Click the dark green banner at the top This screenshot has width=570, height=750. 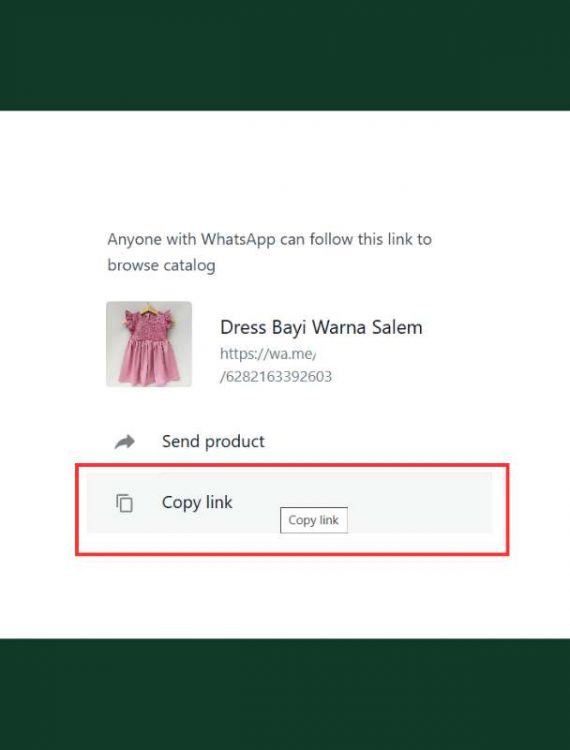pyautogui.click(x=285, y=55)
